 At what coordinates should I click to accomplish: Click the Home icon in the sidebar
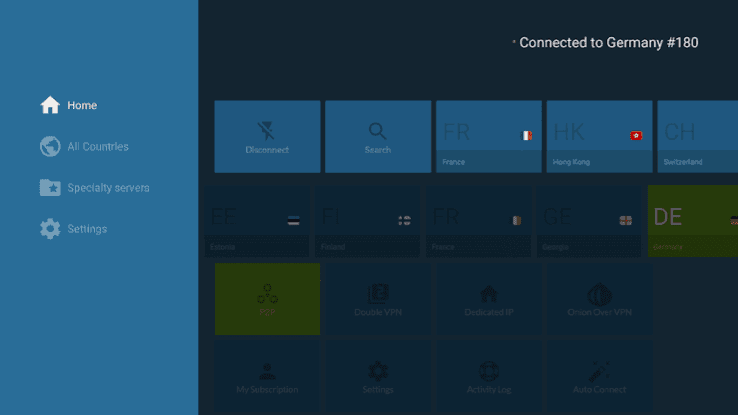click(x=50, y=105)
